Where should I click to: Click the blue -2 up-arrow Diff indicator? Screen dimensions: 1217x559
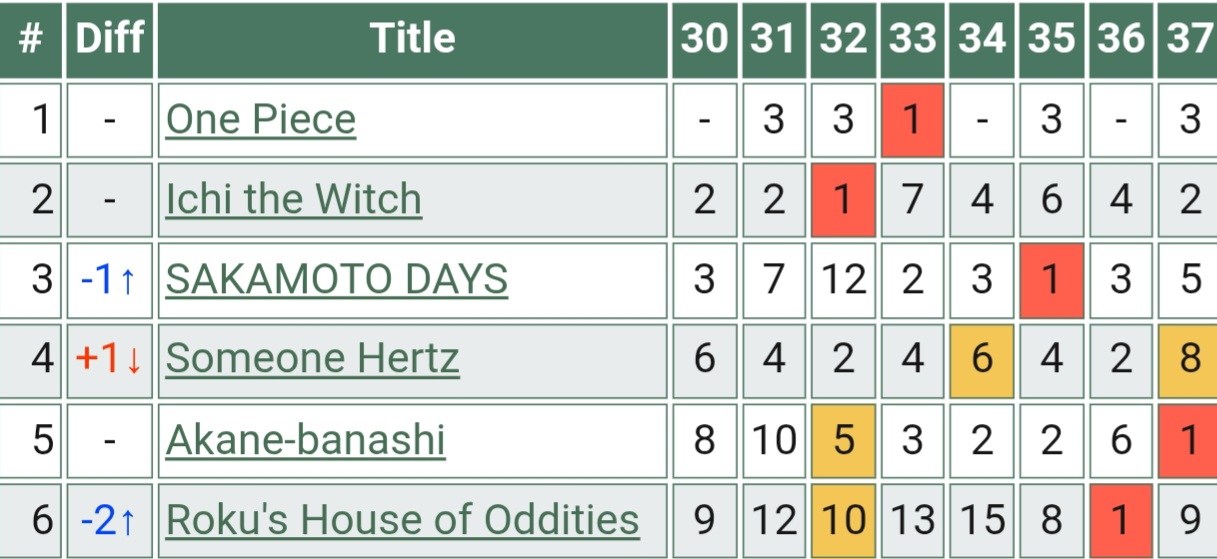(x=109, y=520)
